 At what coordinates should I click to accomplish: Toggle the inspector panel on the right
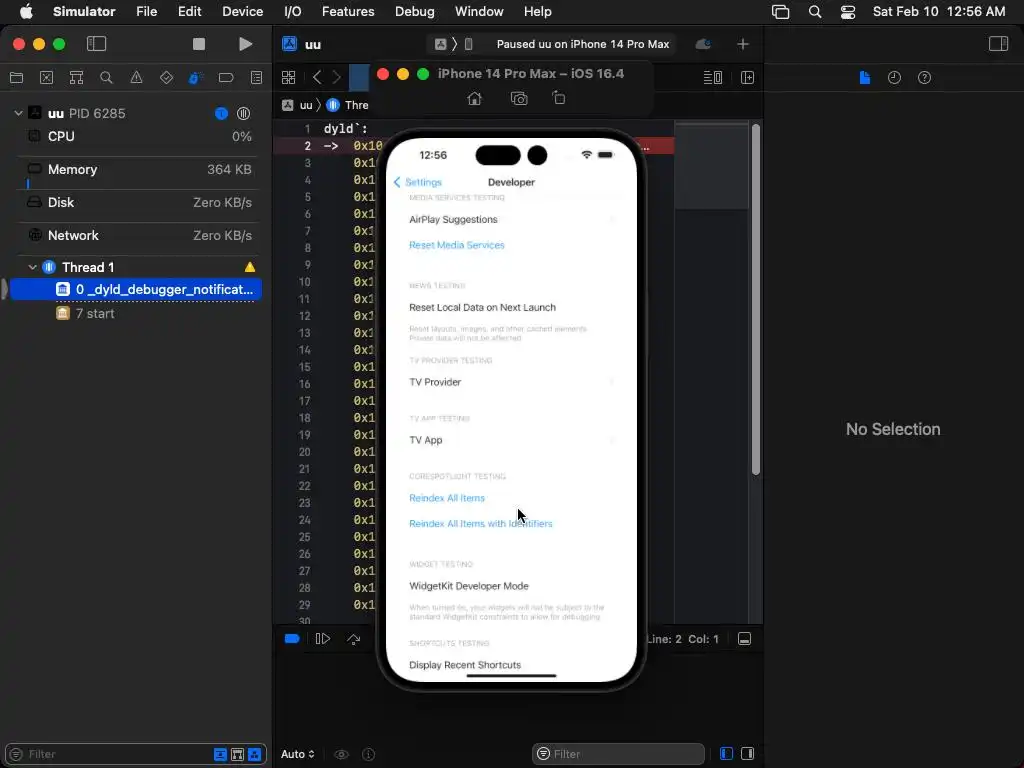[998, 44]
